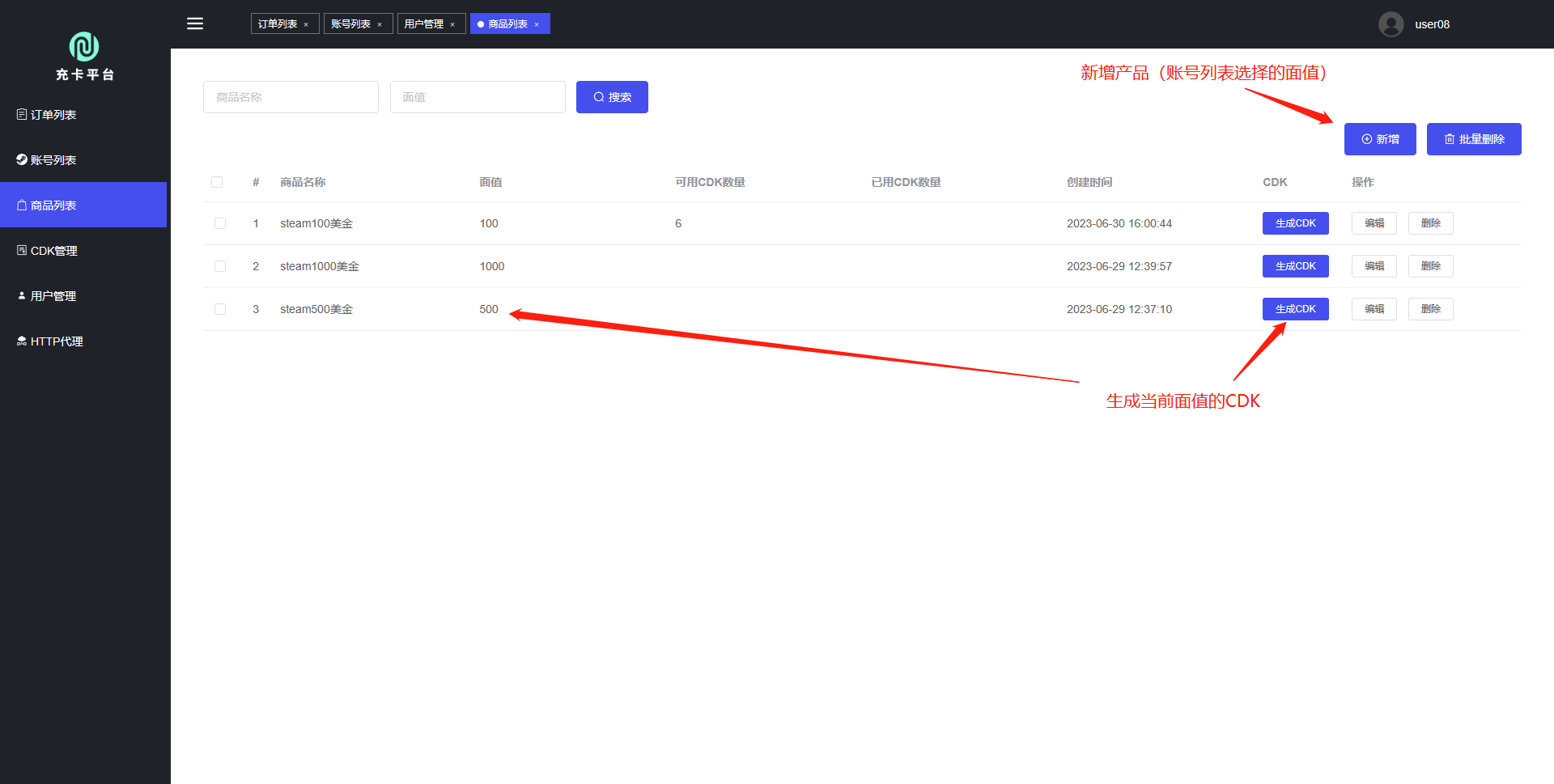The image size is (1554, 784).
Task: Edit the steam1000美金 product
Action: (x=1374, y=266)
